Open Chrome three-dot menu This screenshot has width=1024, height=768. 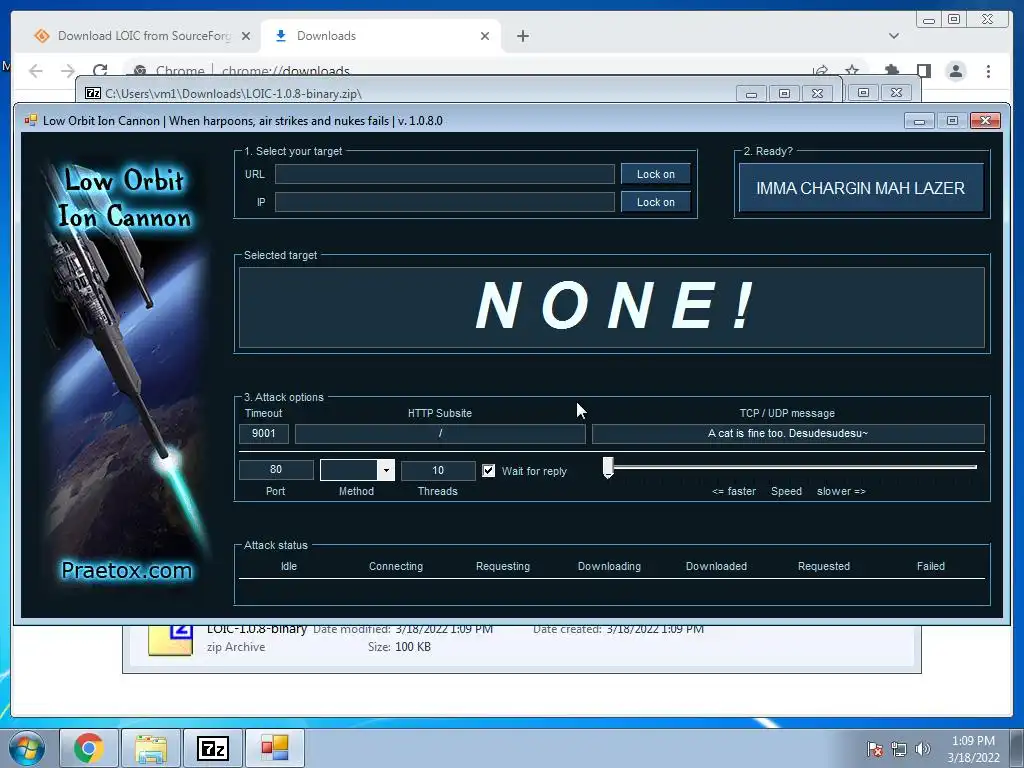[x=988, y=71]
